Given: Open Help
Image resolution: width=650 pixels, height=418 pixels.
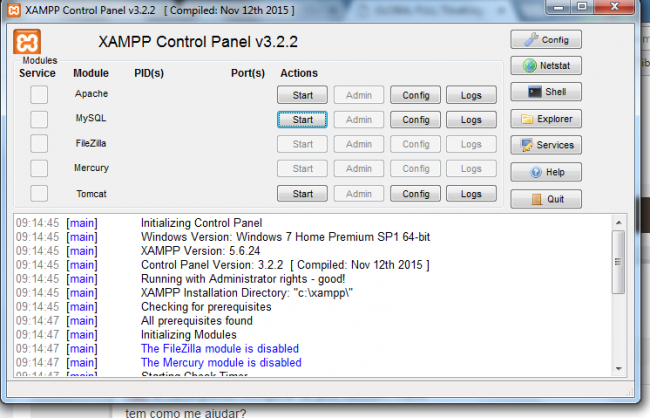Looking at the screenshot, I should pyautogui.click(x=546, y=172).
